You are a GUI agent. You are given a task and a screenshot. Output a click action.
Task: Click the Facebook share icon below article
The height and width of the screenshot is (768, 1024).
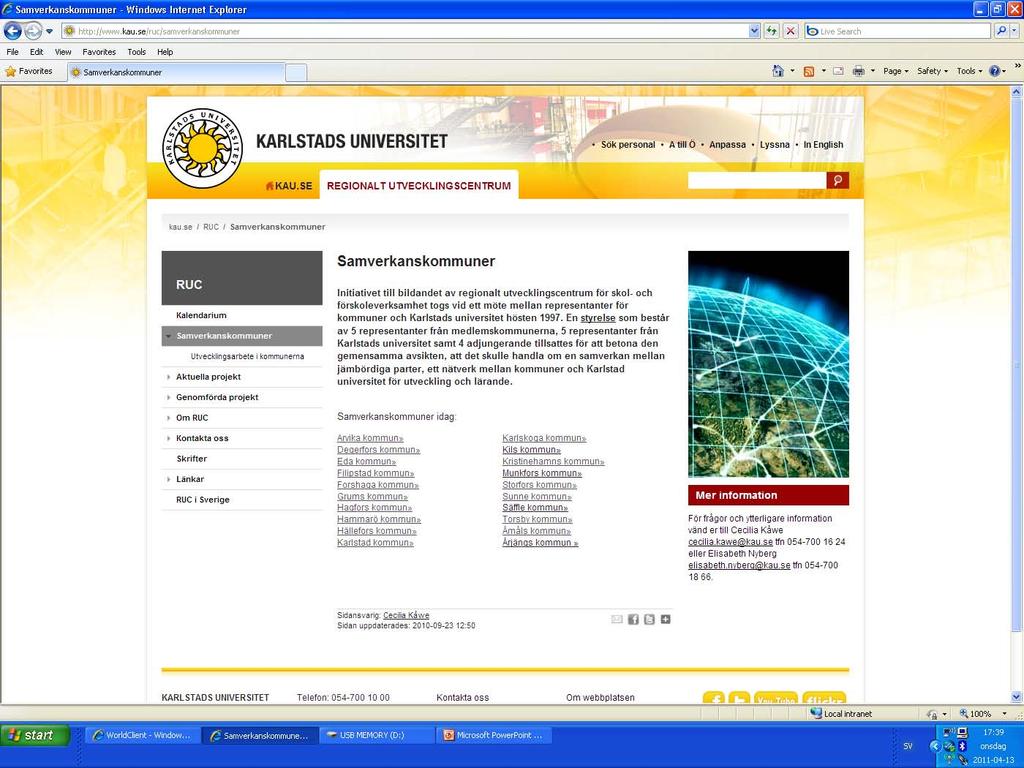[633, 619]
